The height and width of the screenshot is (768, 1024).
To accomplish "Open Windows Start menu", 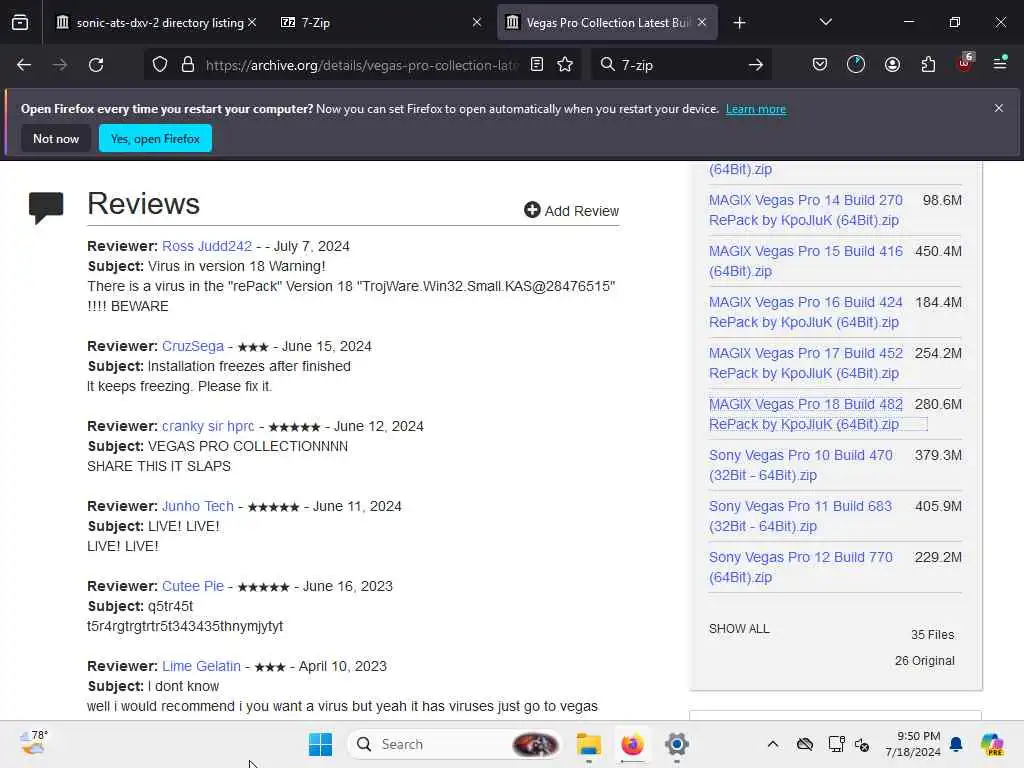I will pos(320,744).
